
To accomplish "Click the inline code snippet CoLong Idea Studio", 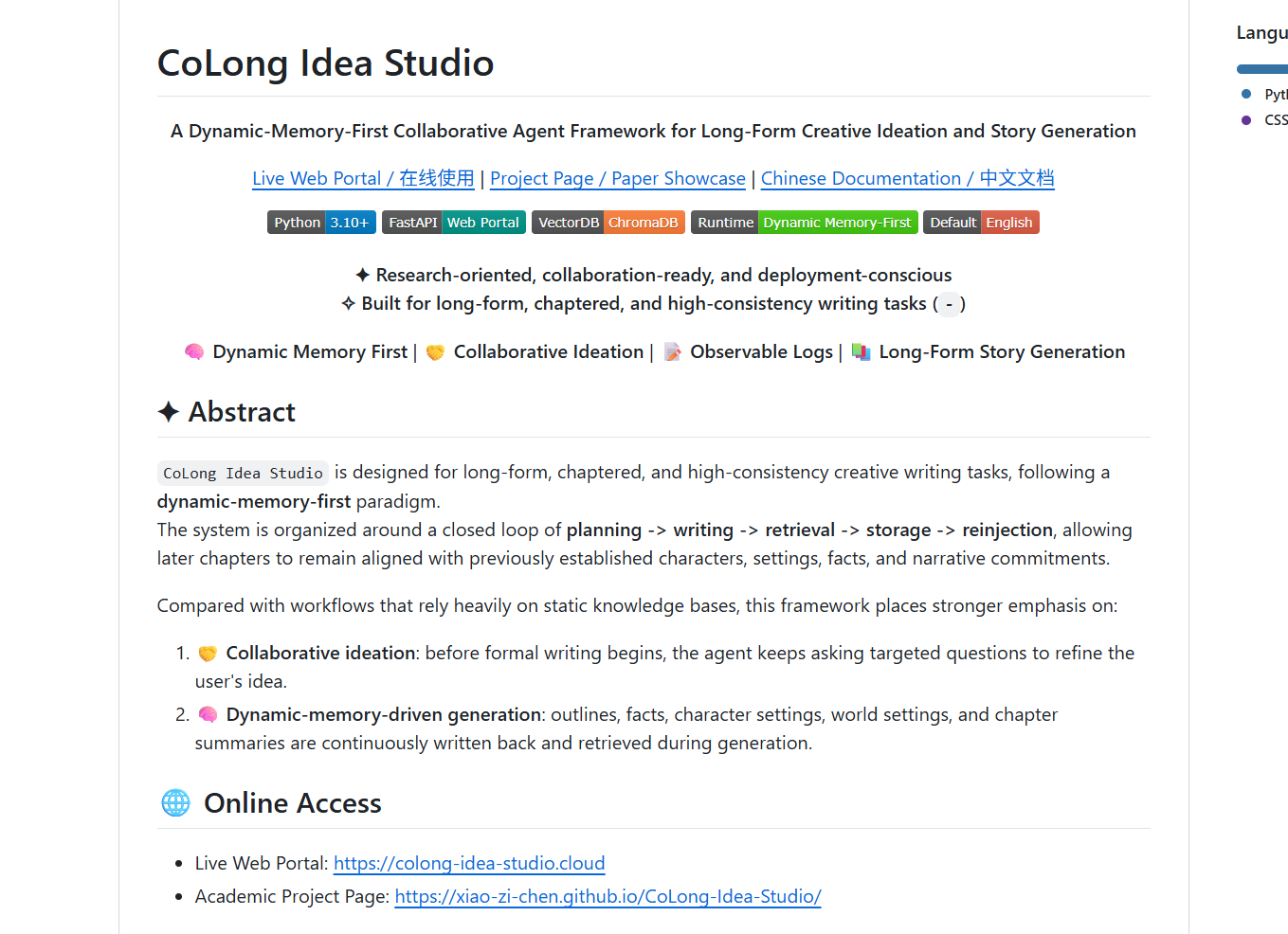I will [x=243, y=472].
